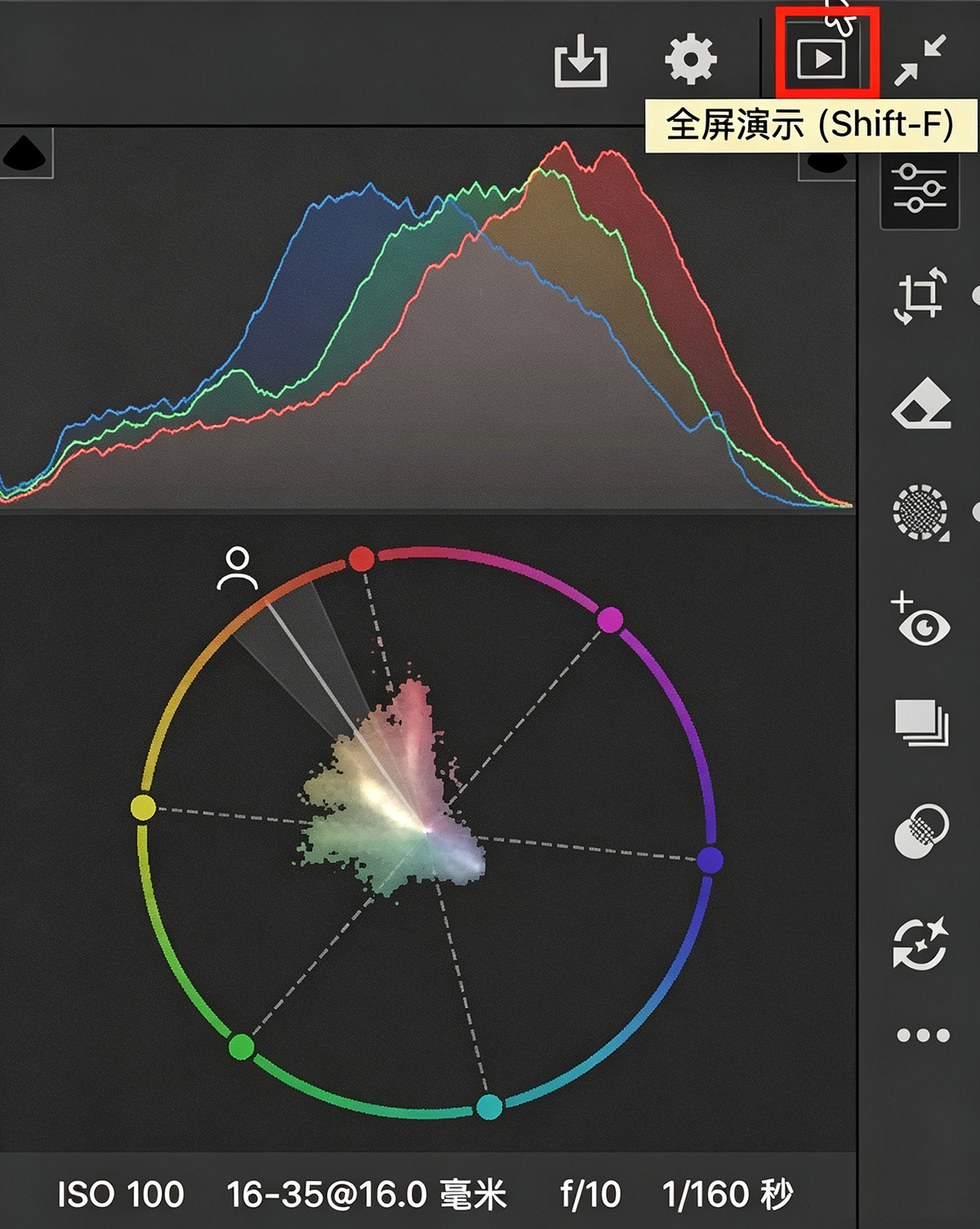The width and height of the screenshot is (980, 1229).
Task: Open the three dots more options
Action: click(923, 1035)
